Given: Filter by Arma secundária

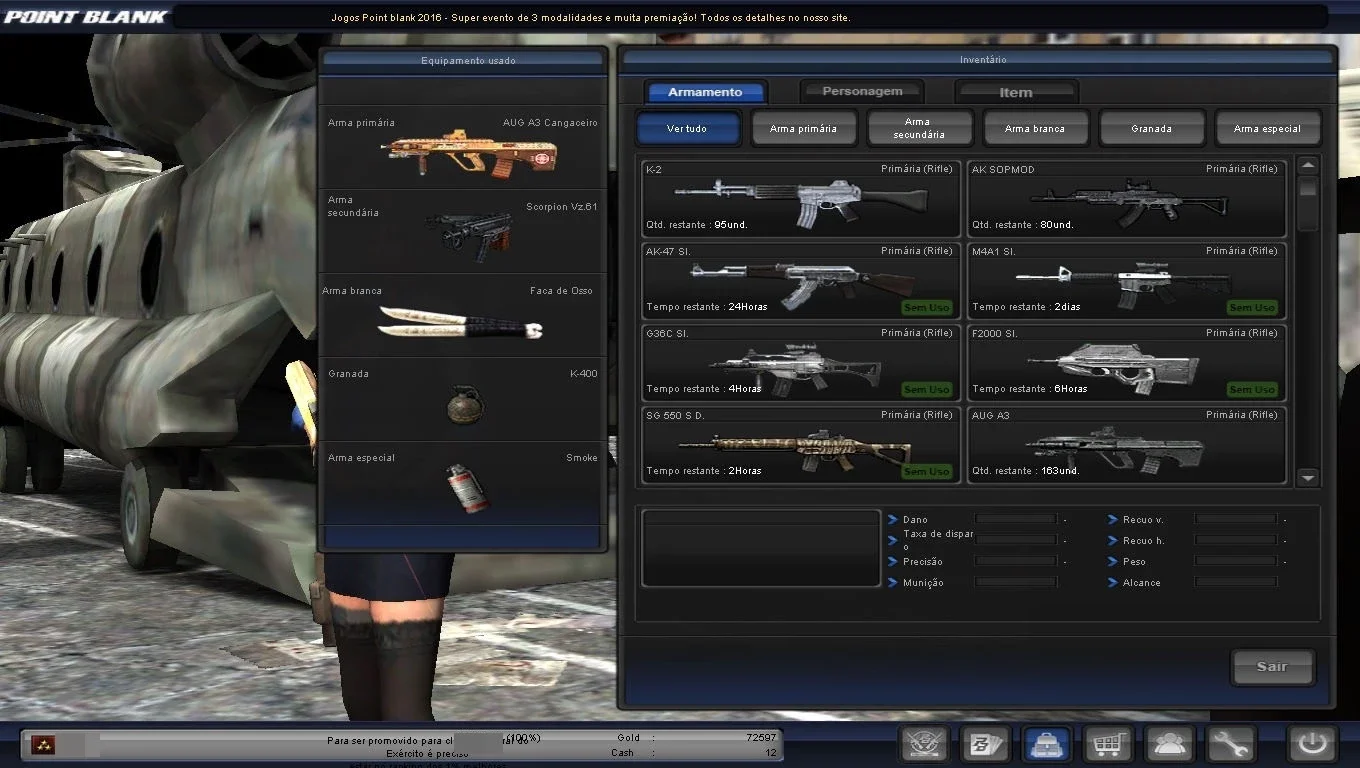Looking at the screenshot, I should [x=919, y=128].
